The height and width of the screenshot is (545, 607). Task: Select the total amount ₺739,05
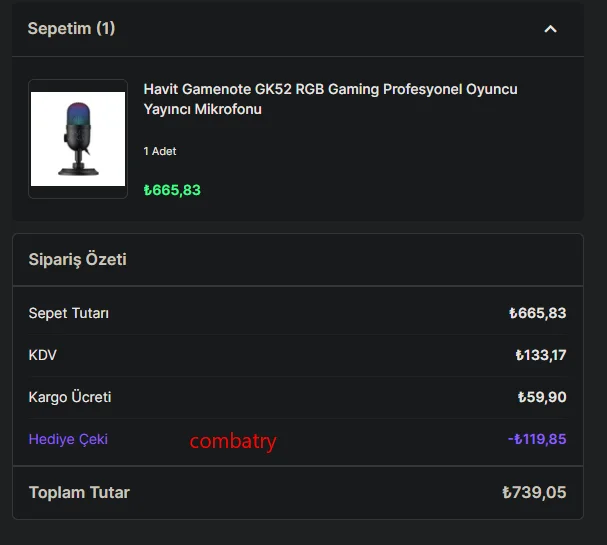[x=534, y=492]
